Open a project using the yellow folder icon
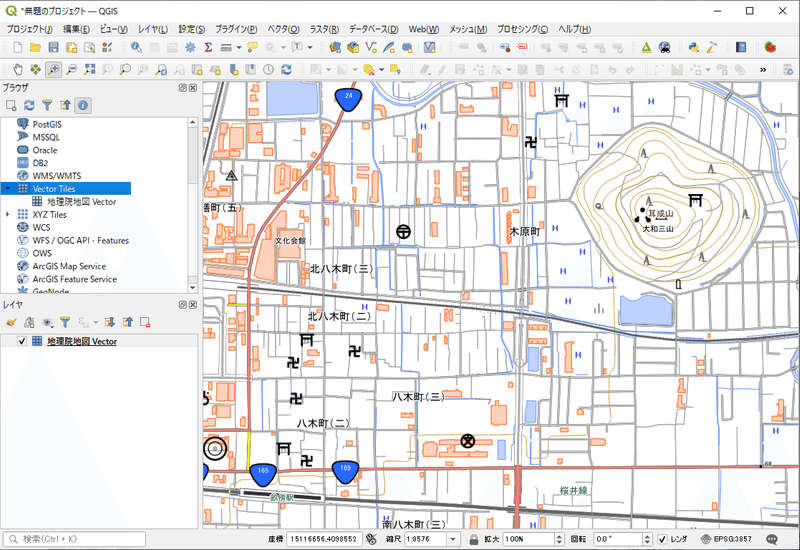 coord(35,47)
